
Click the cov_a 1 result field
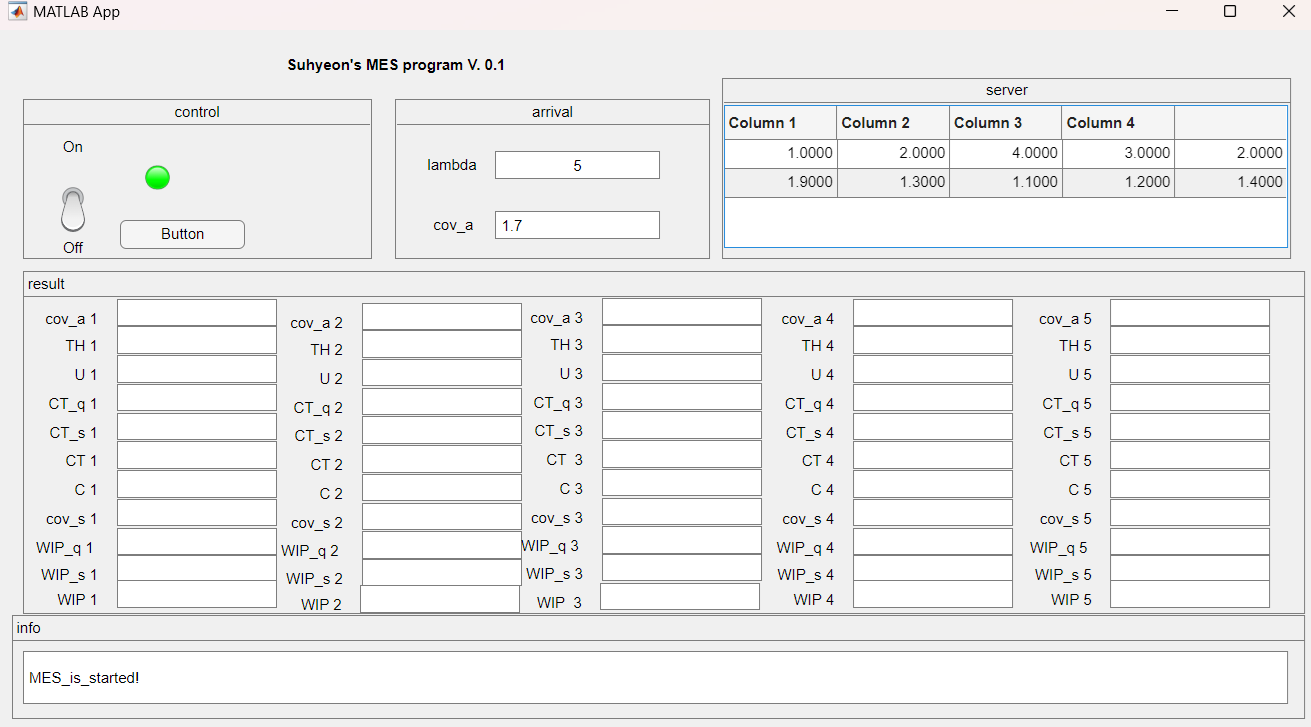click(x=197, y=313)
